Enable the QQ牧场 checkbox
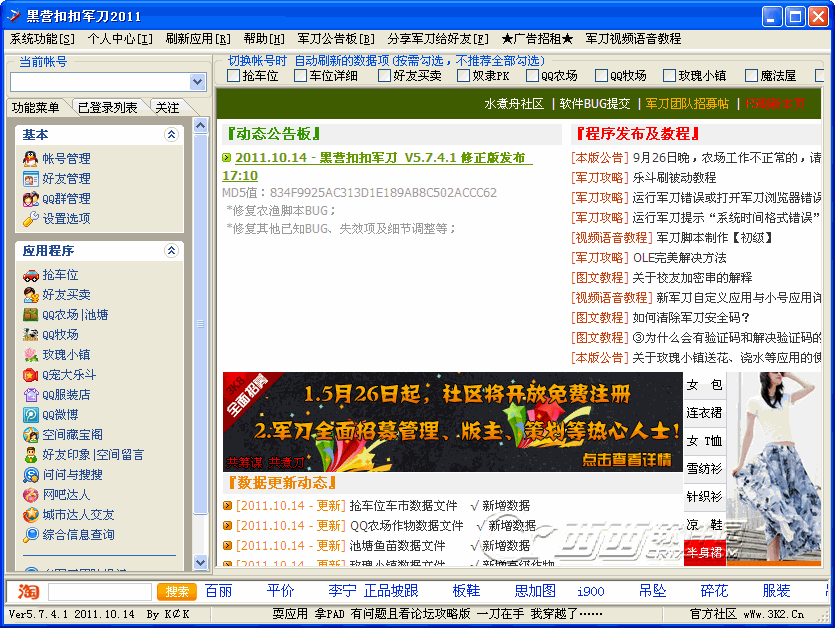The image size is (835, 628). click(601, 76)
